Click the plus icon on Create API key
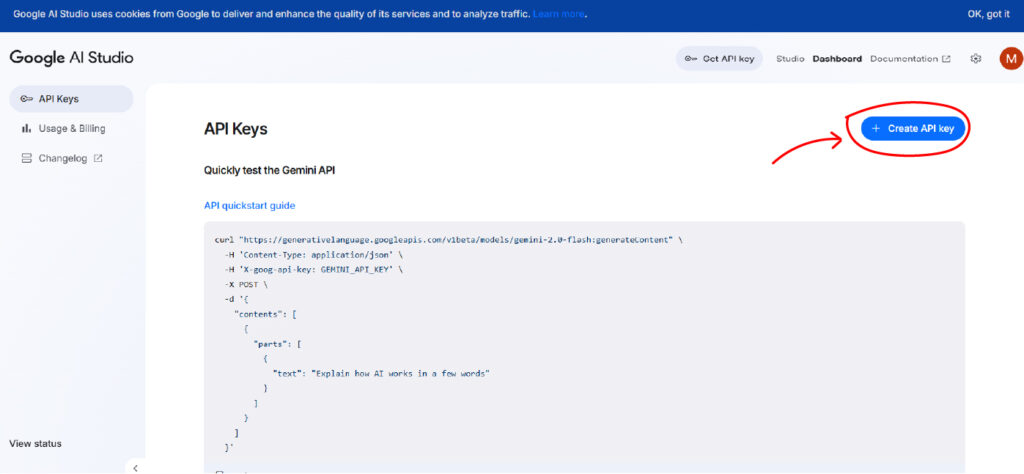The image size is (1024, 474). coord(876,129)
